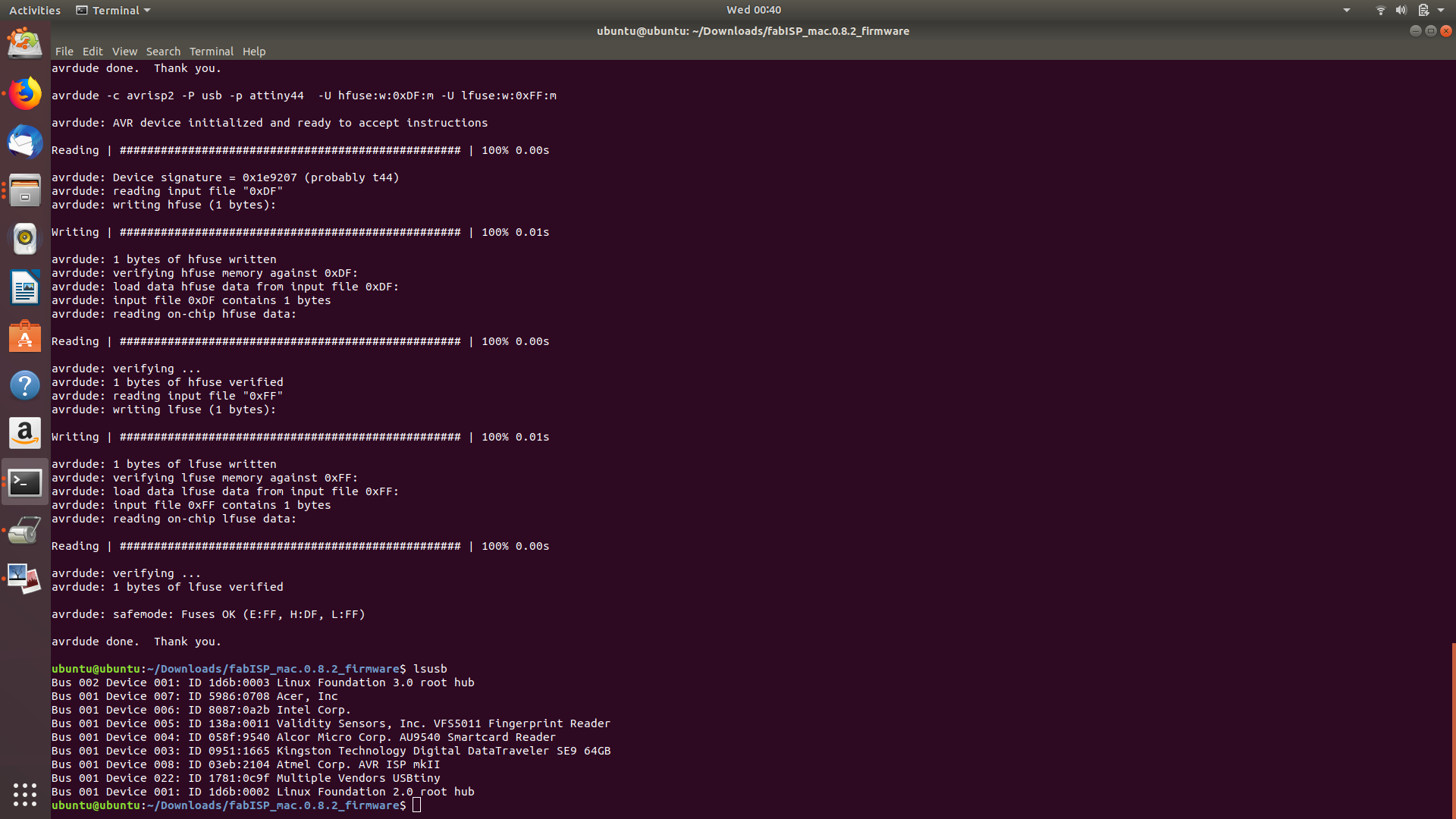Click 'verifying lfuse memory against 0xFF:' line
Viewport: 1456px width, 819px height.
coord(205,478)
